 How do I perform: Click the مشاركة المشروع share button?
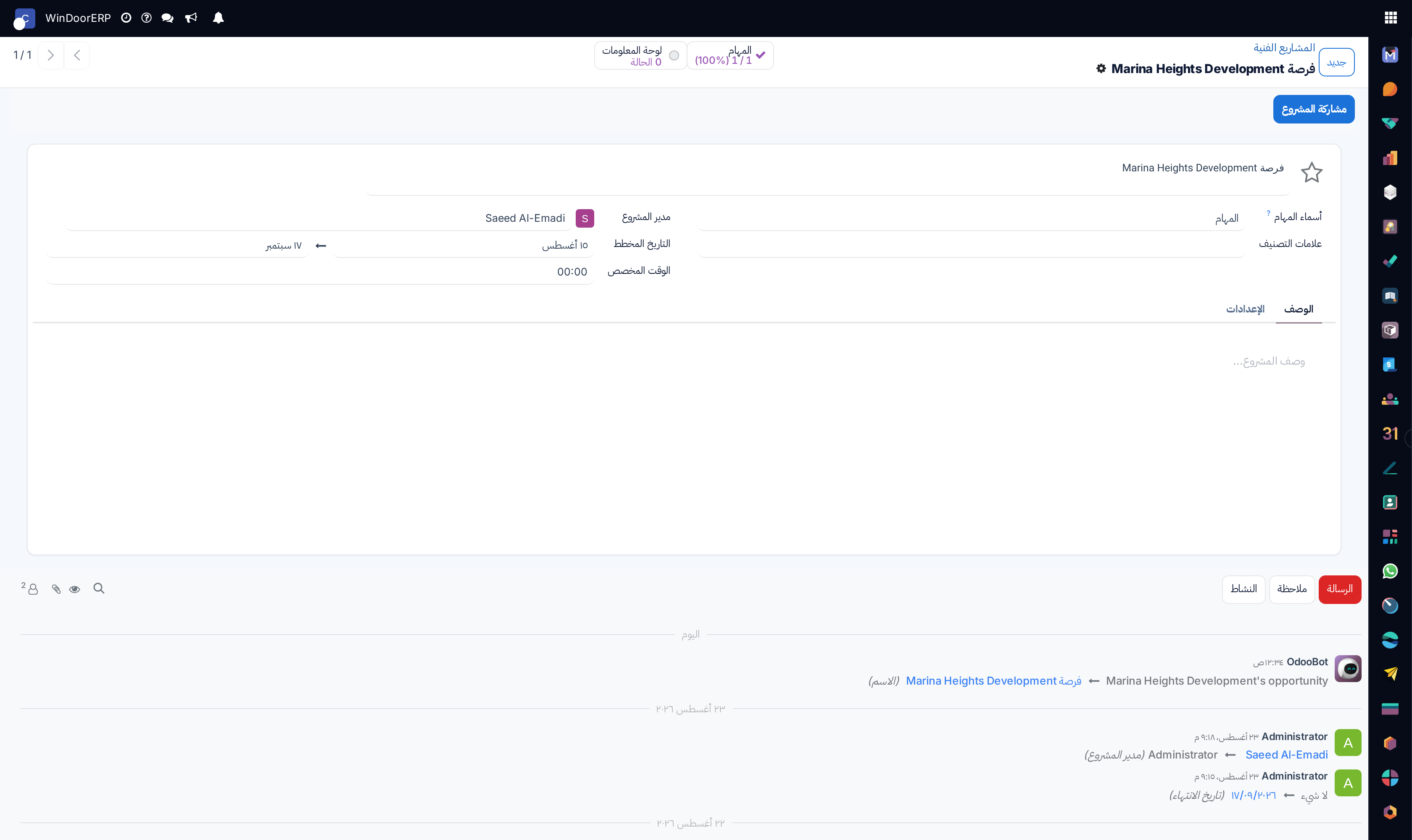[x=1313, y=109]
